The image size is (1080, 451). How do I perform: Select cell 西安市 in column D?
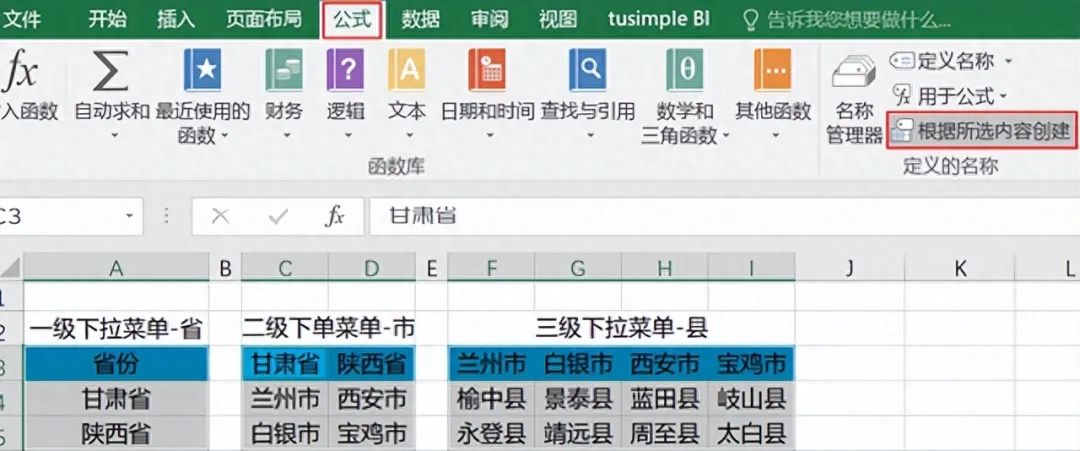coord(372,399)
